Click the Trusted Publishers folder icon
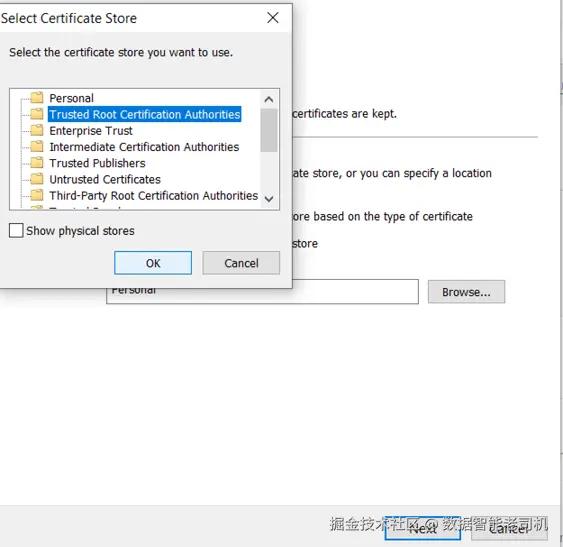Image resolution: width=563 pixels, height=547 pixels. tap(37, 162)
